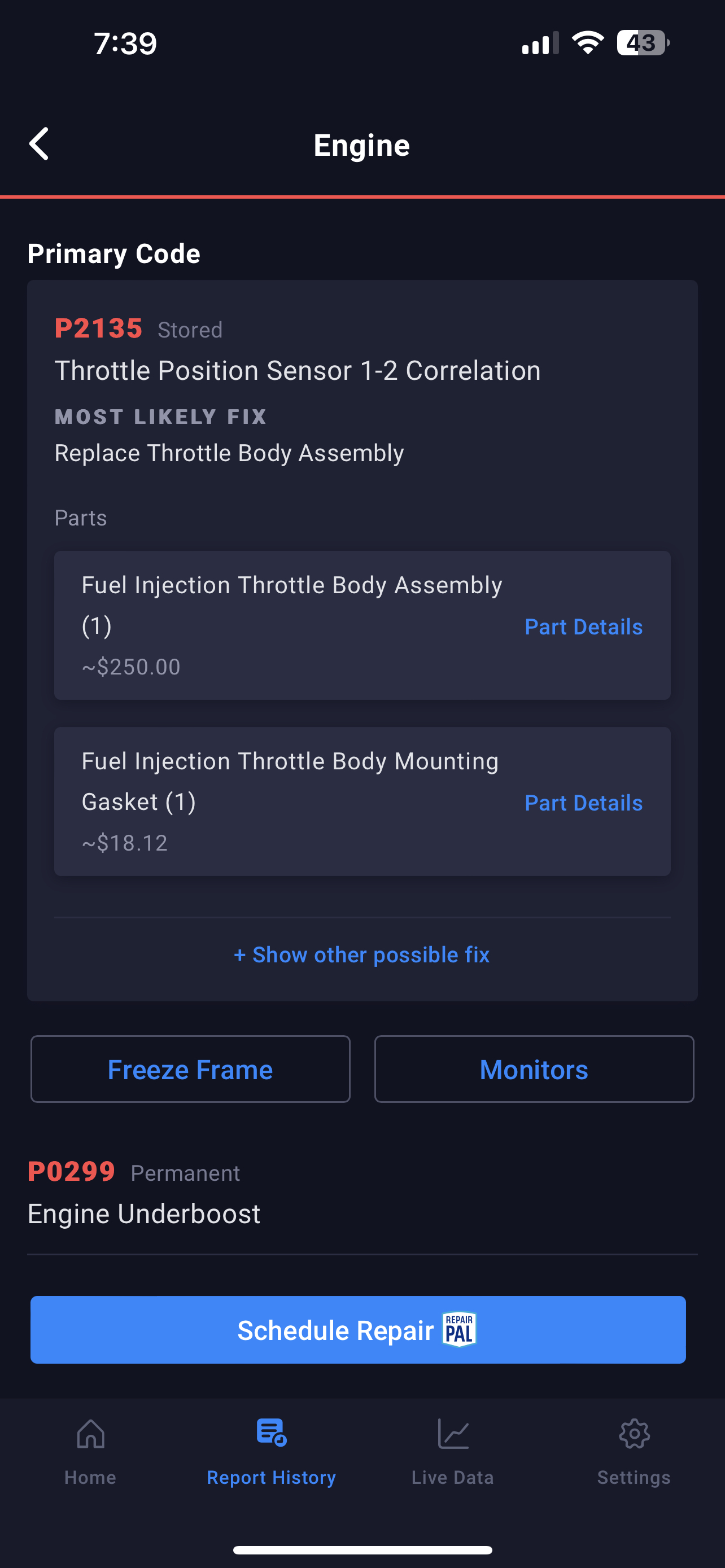Tap the Throttle Body Mounting Gasket card

(292, 801)
